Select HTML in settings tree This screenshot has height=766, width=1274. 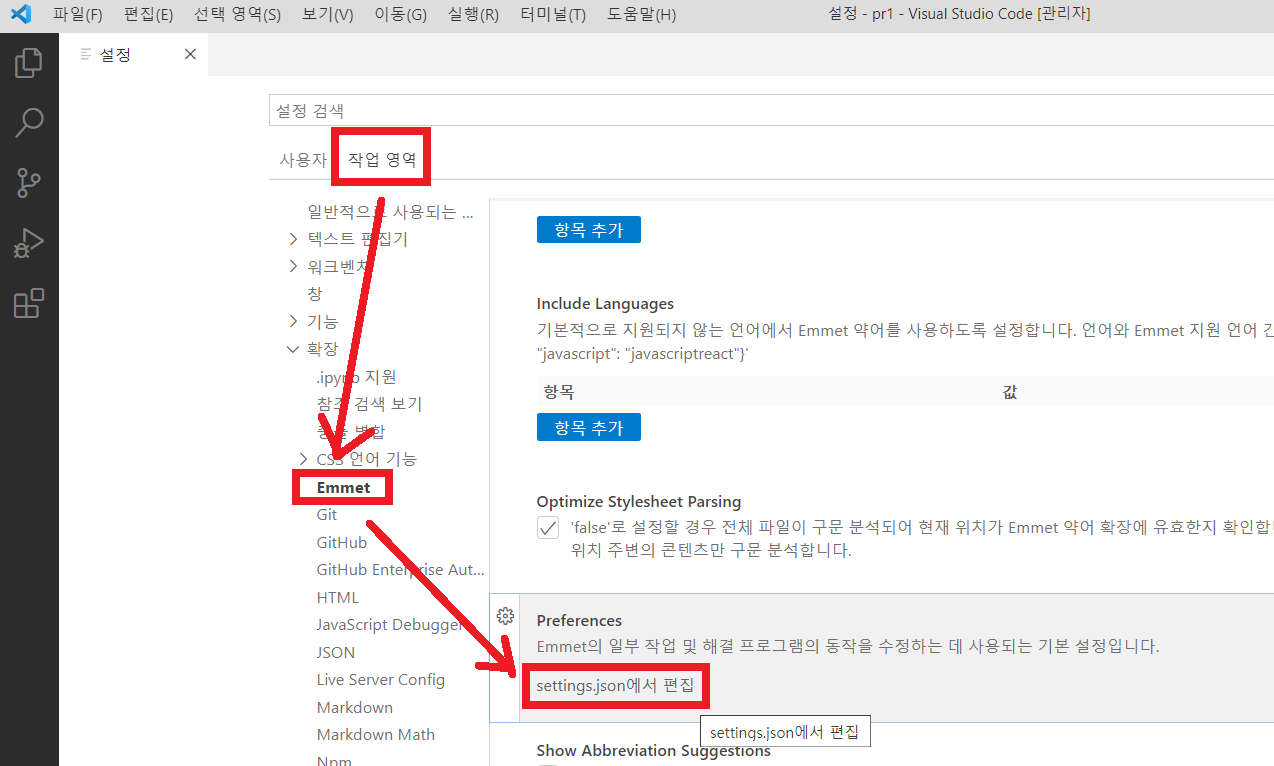338,597
